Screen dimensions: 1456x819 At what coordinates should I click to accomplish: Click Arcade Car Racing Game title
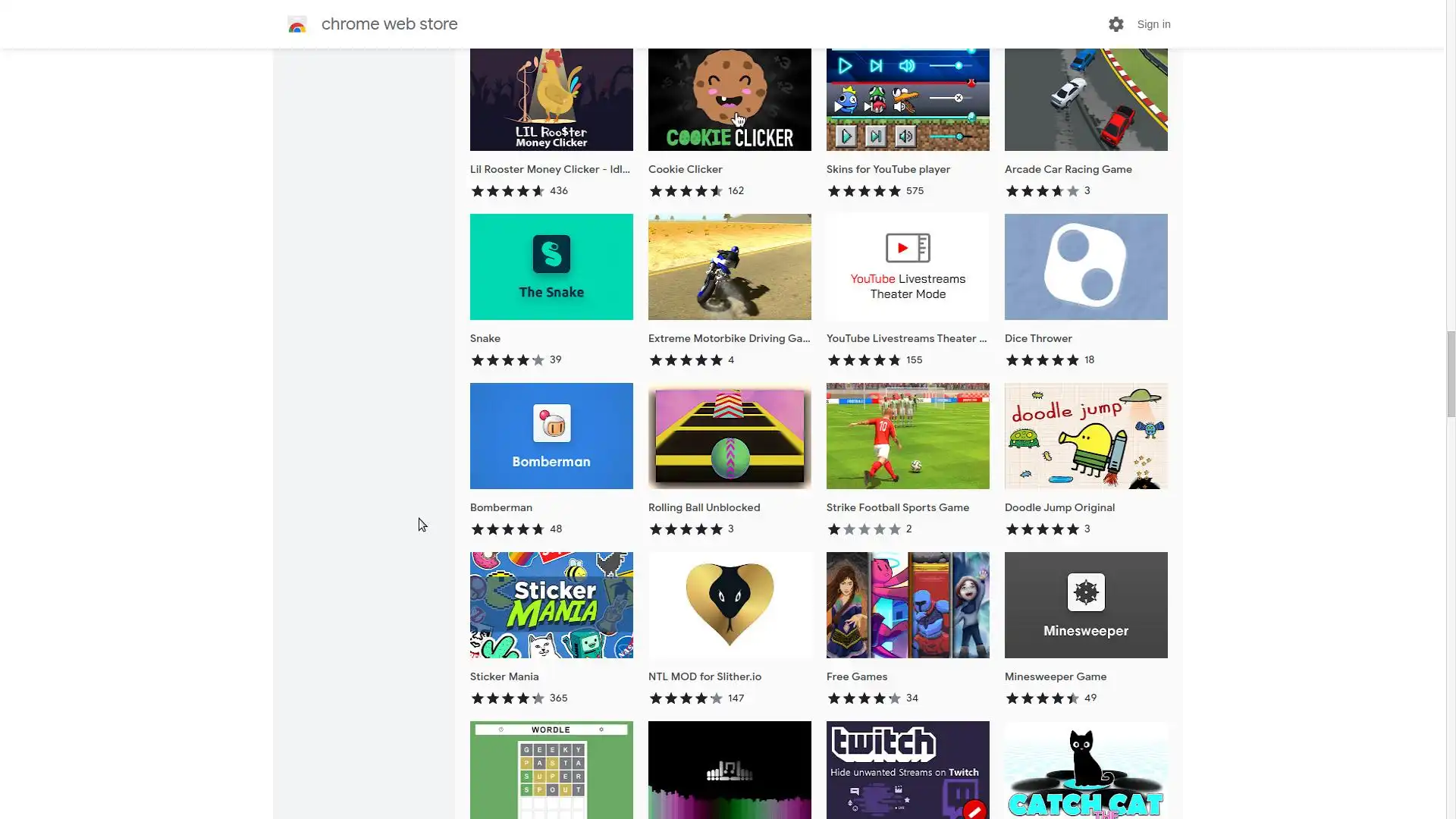(1068, 169)
